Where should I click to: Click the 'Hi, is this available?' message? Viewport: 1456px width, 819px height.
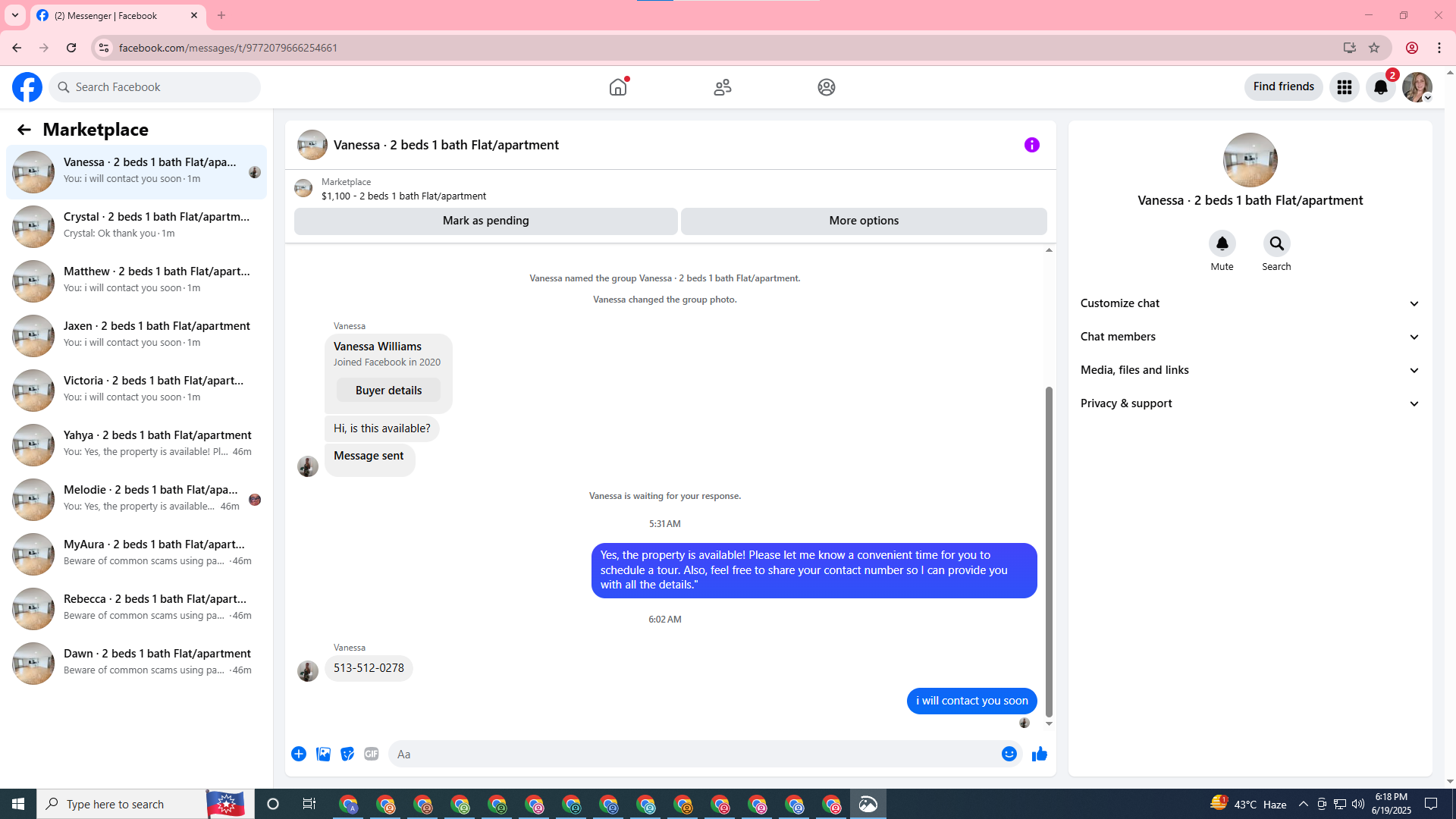pos(381,428)
